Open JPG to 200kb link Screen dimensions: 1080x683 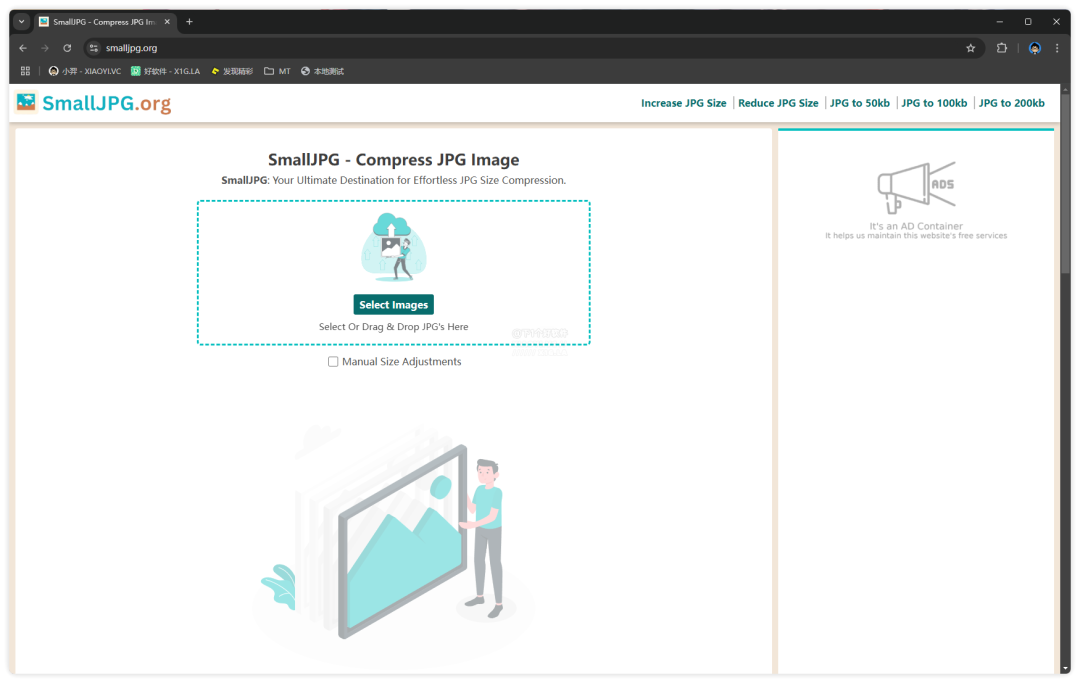point(1012,103)
